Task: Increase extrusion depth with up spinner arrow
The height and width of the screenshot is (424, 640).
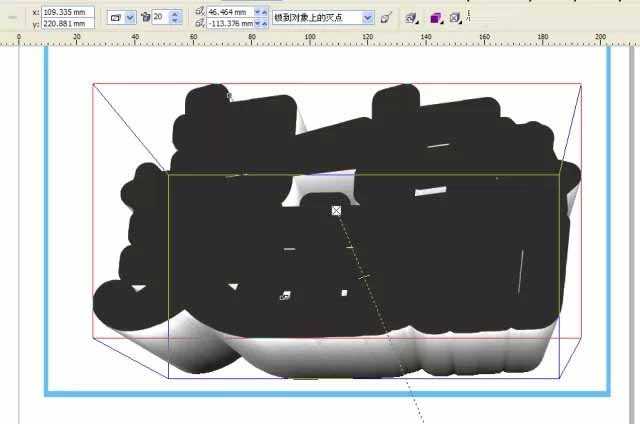Action: point(176,13)
